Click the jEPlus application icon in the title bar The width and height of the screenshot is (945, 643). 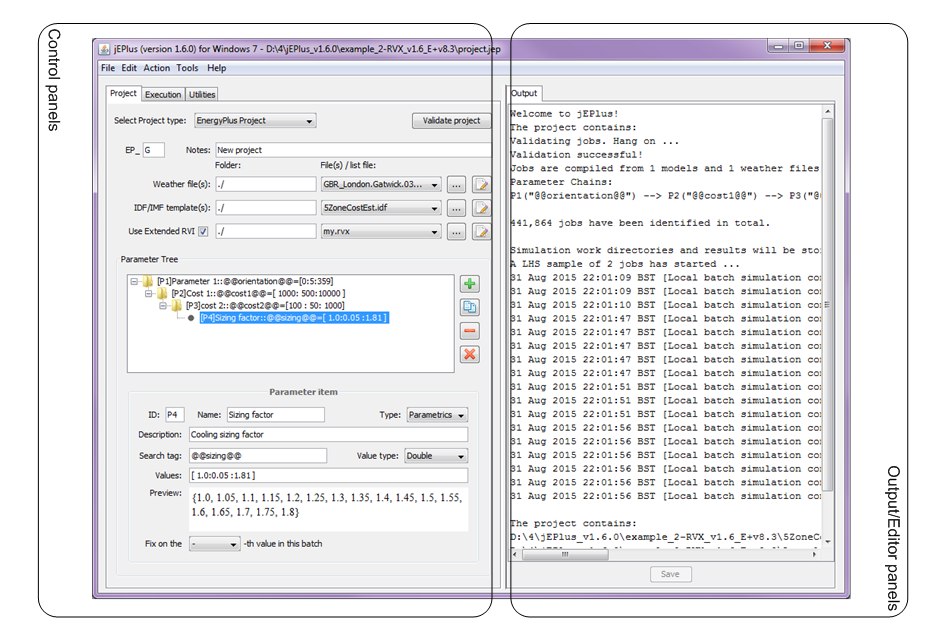[x=104, y=49]
